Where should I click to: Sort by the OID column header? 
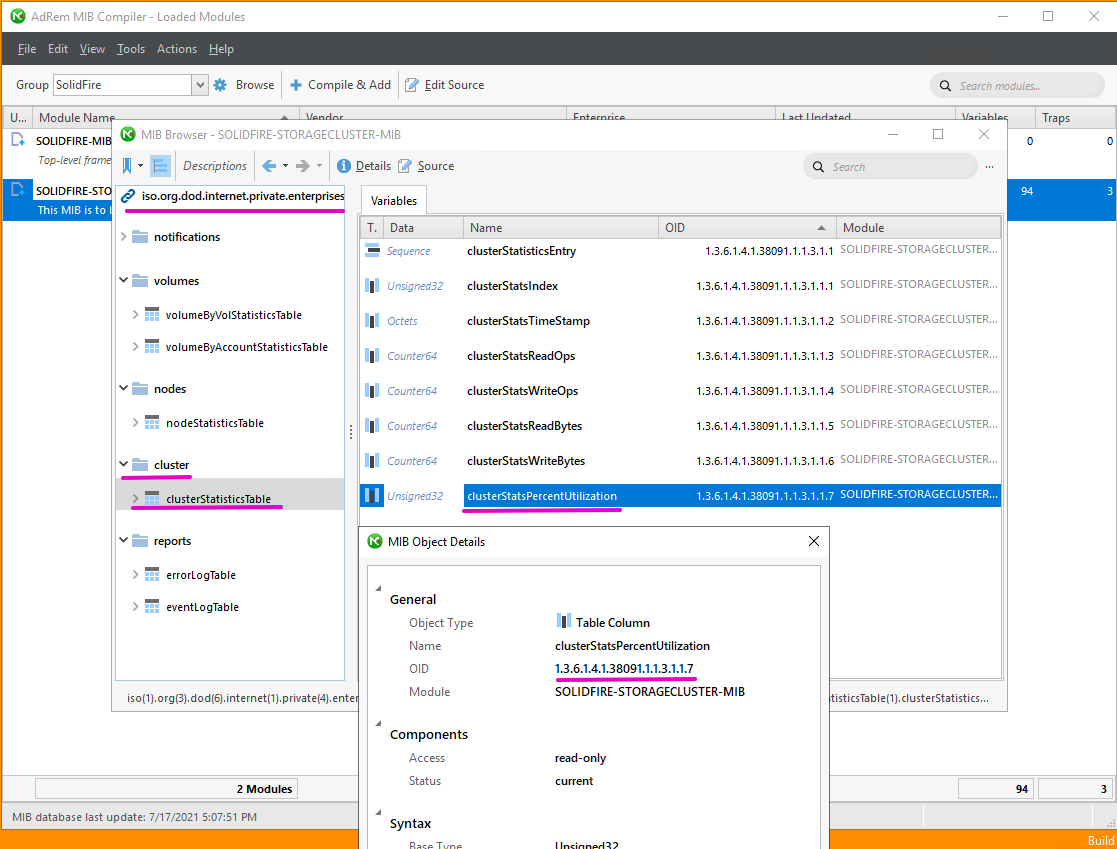[x=747, y=228]
